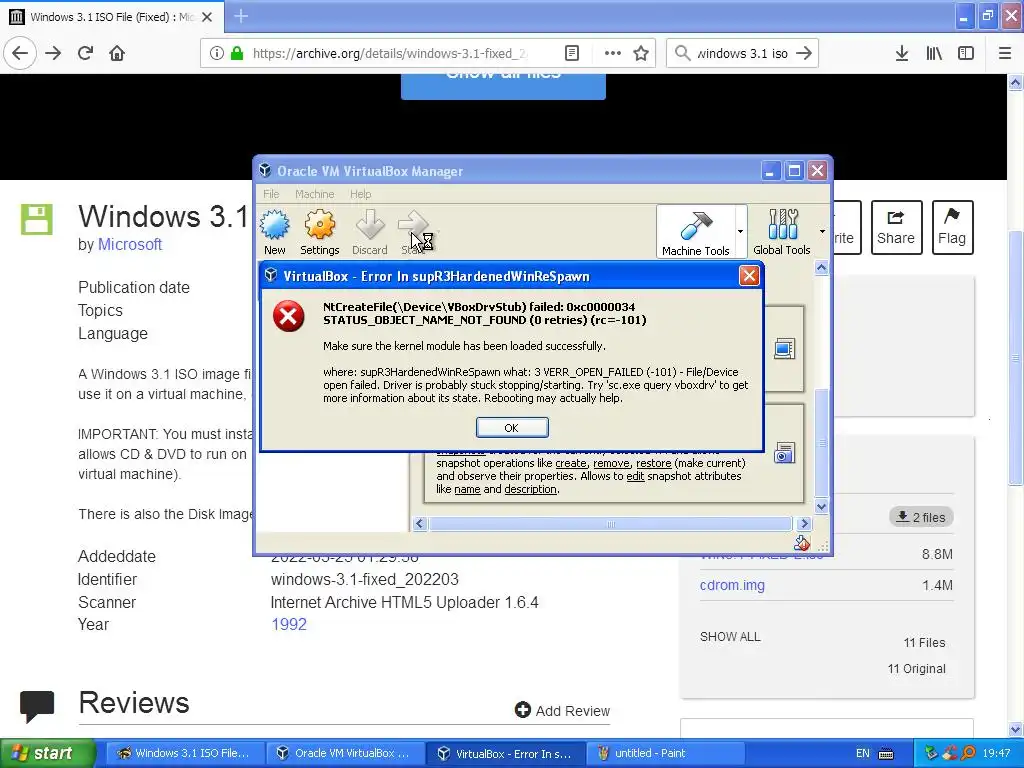
Task: Click the site information icon in address bar
Action: 217,53
